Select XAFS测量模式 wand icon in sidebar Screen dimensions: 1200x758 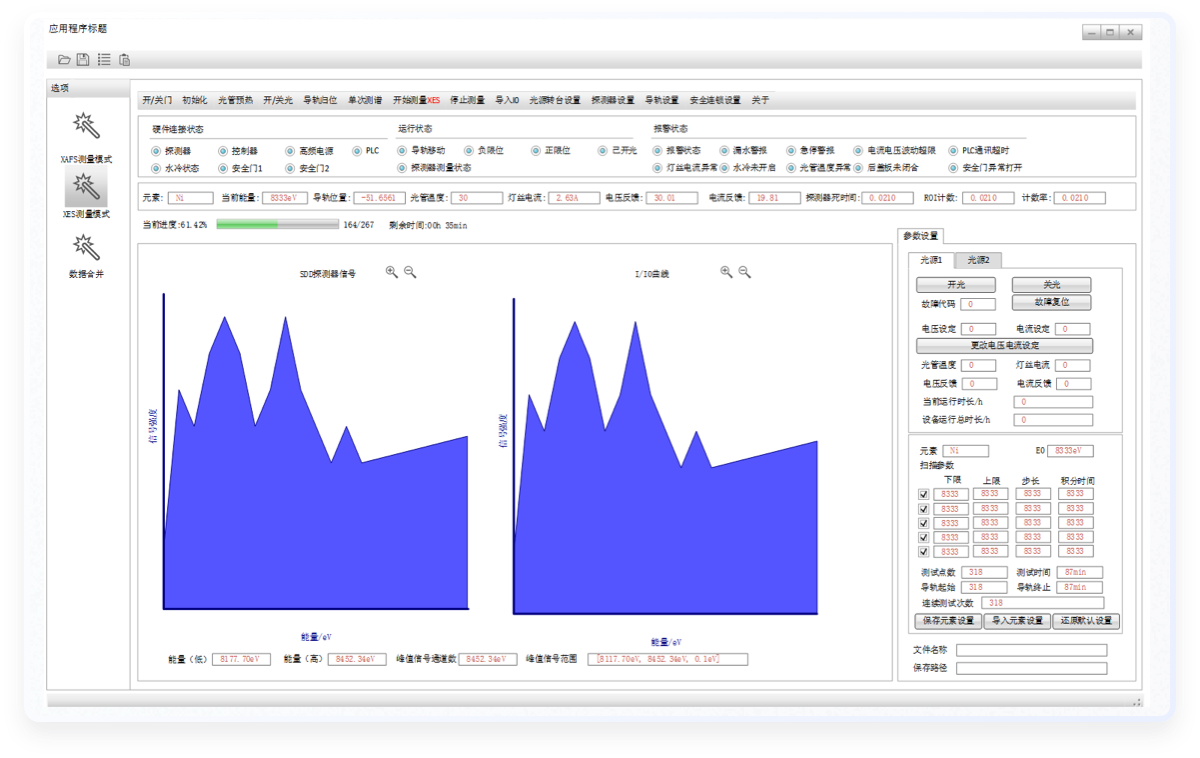coord(86,126)
